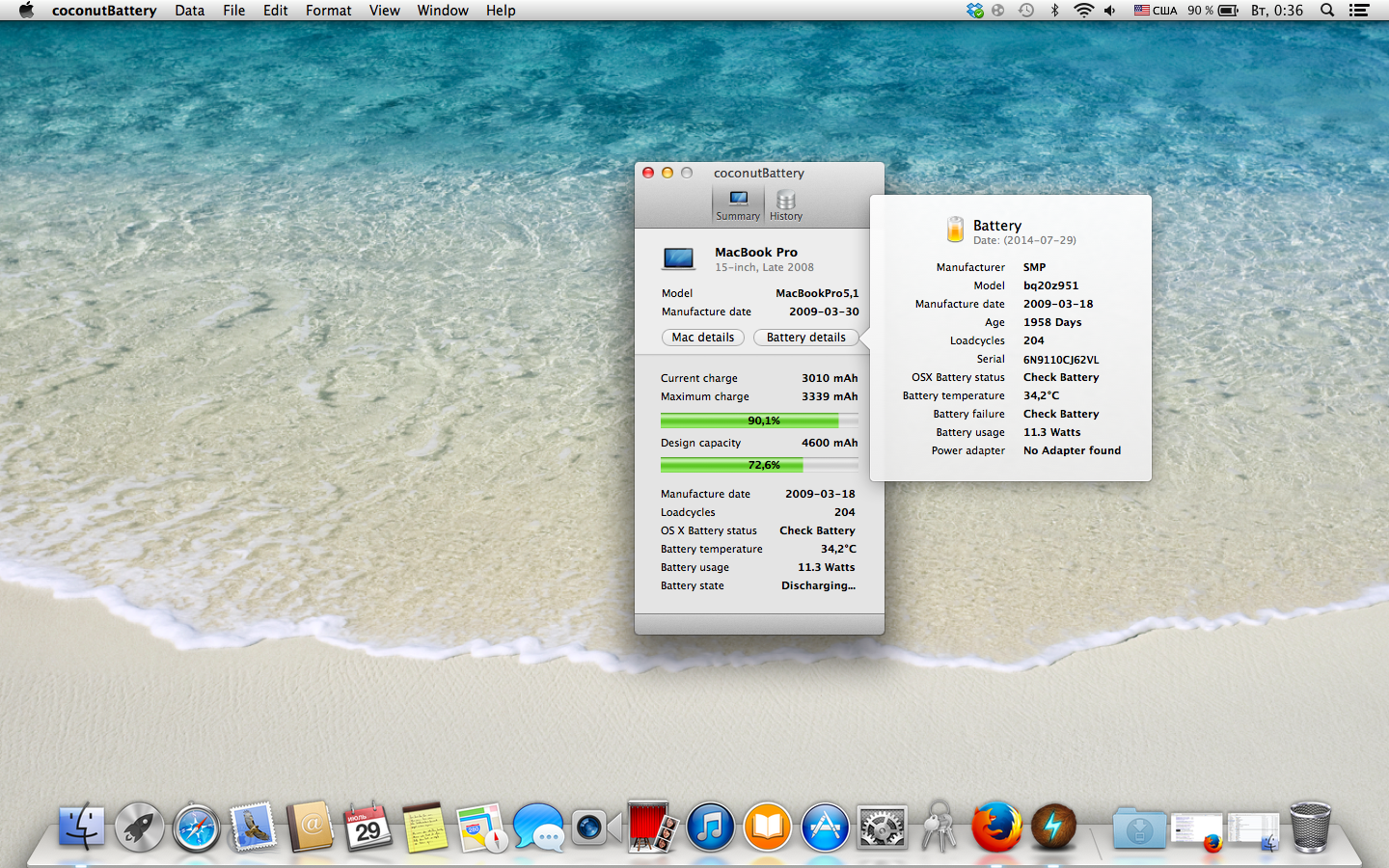Open Notes yellow pad in Dock
The width and height of the screenshot is (1389, 868).
tap(424, 827)
